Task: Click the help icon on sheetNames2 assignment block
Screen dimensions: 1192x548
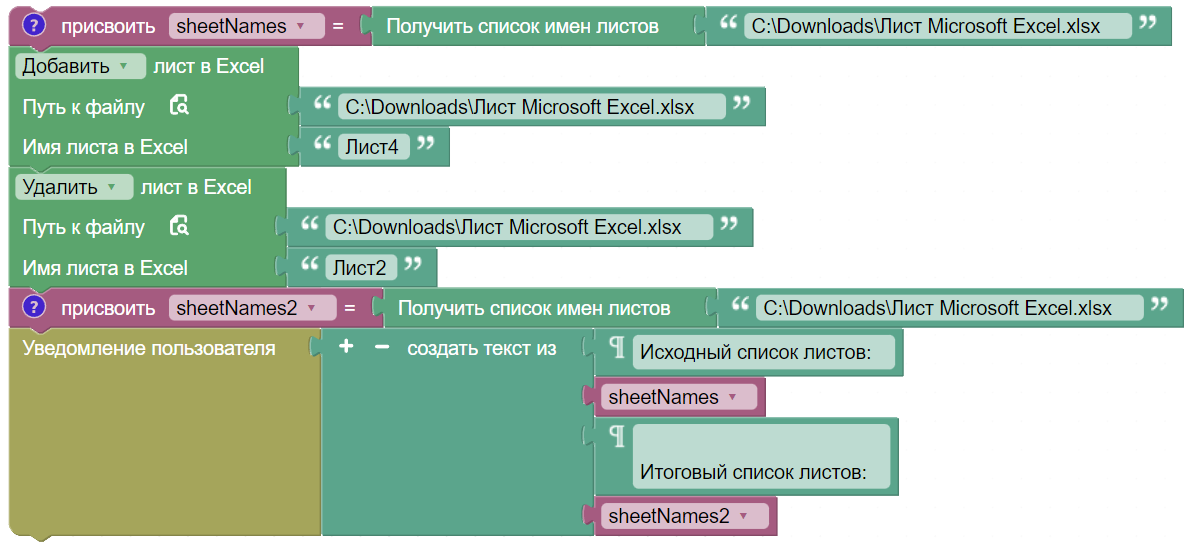Action: (34, 308)
